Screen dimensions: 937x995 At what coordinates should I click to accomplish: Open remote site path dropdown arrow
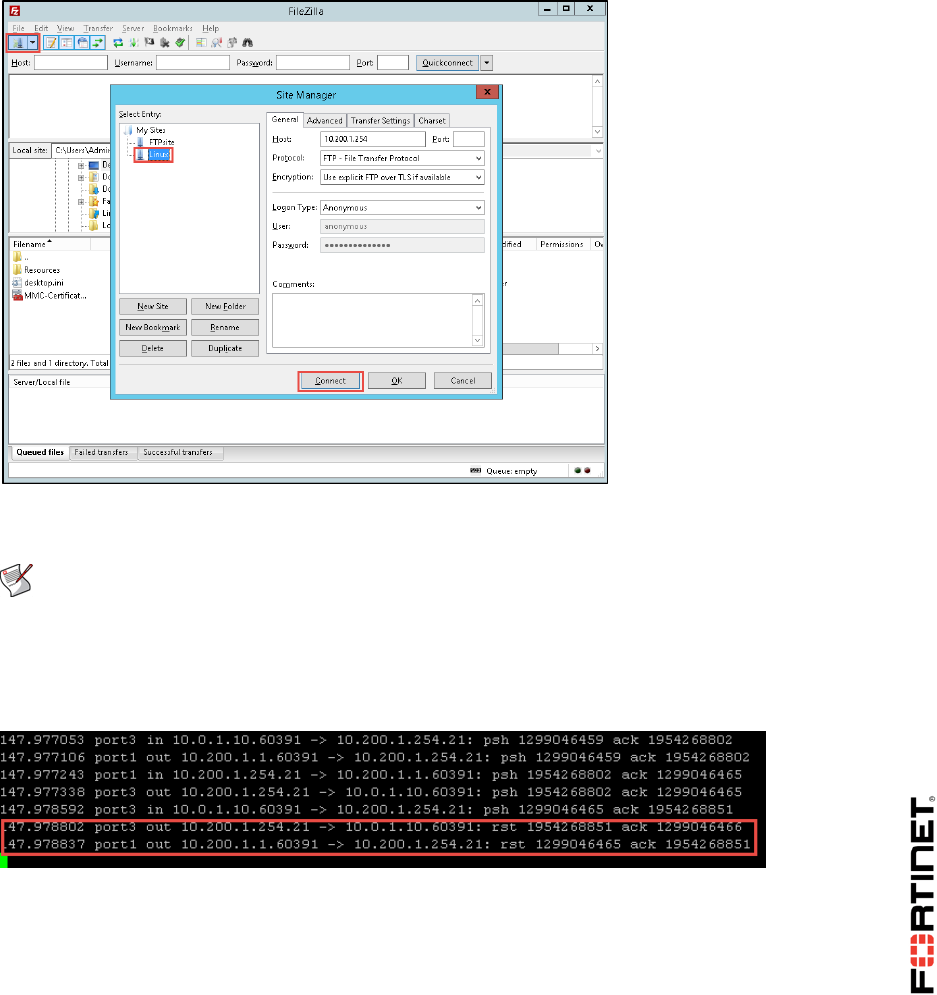click(598, 151)
